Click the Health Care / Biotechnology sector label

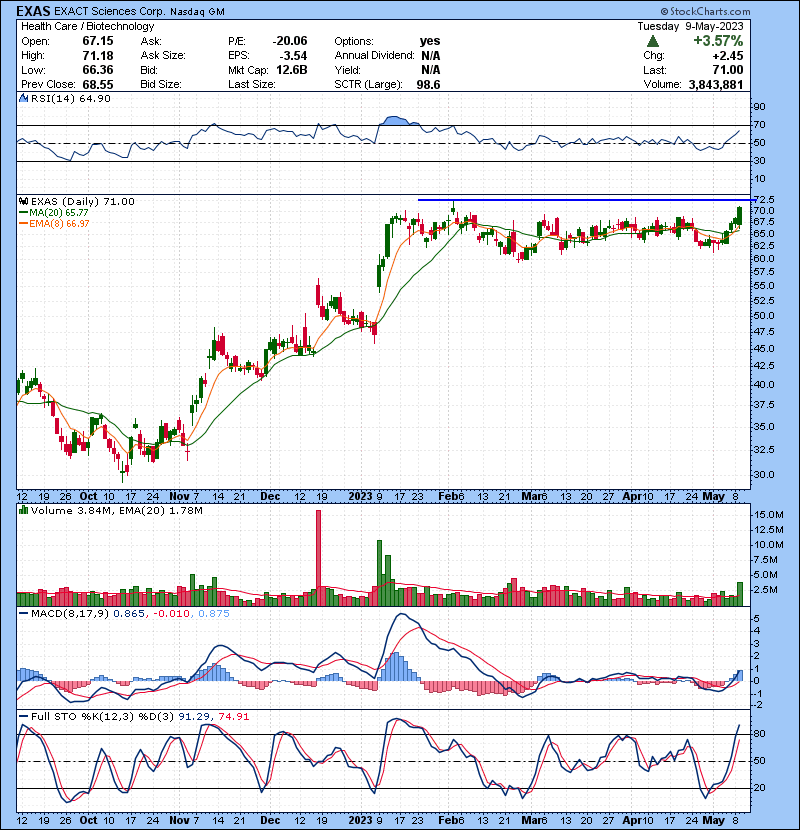88,26
